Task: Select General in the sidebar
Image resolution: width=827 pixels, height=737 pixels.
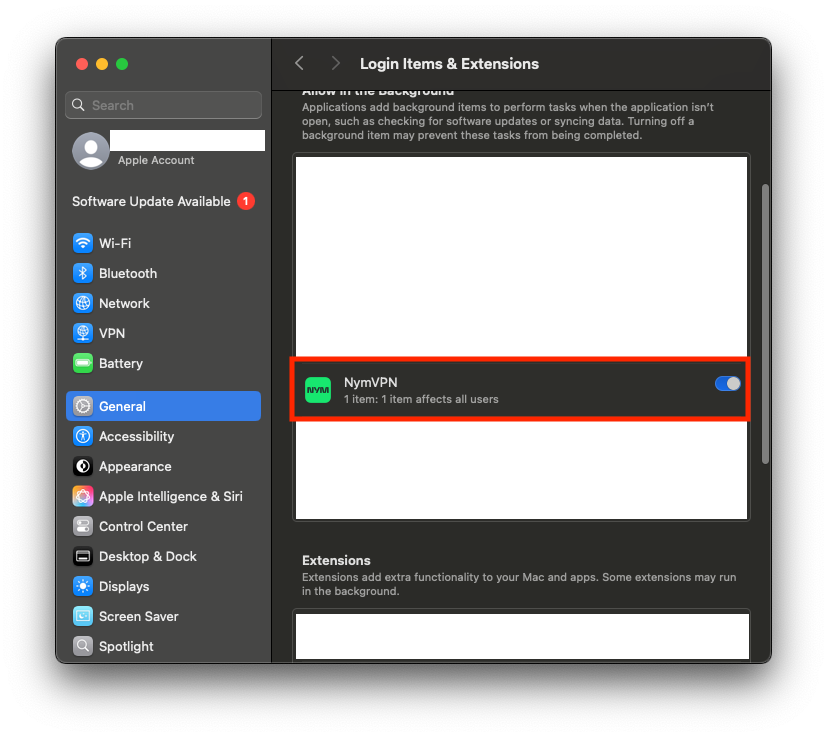Action: coord(164,406)
